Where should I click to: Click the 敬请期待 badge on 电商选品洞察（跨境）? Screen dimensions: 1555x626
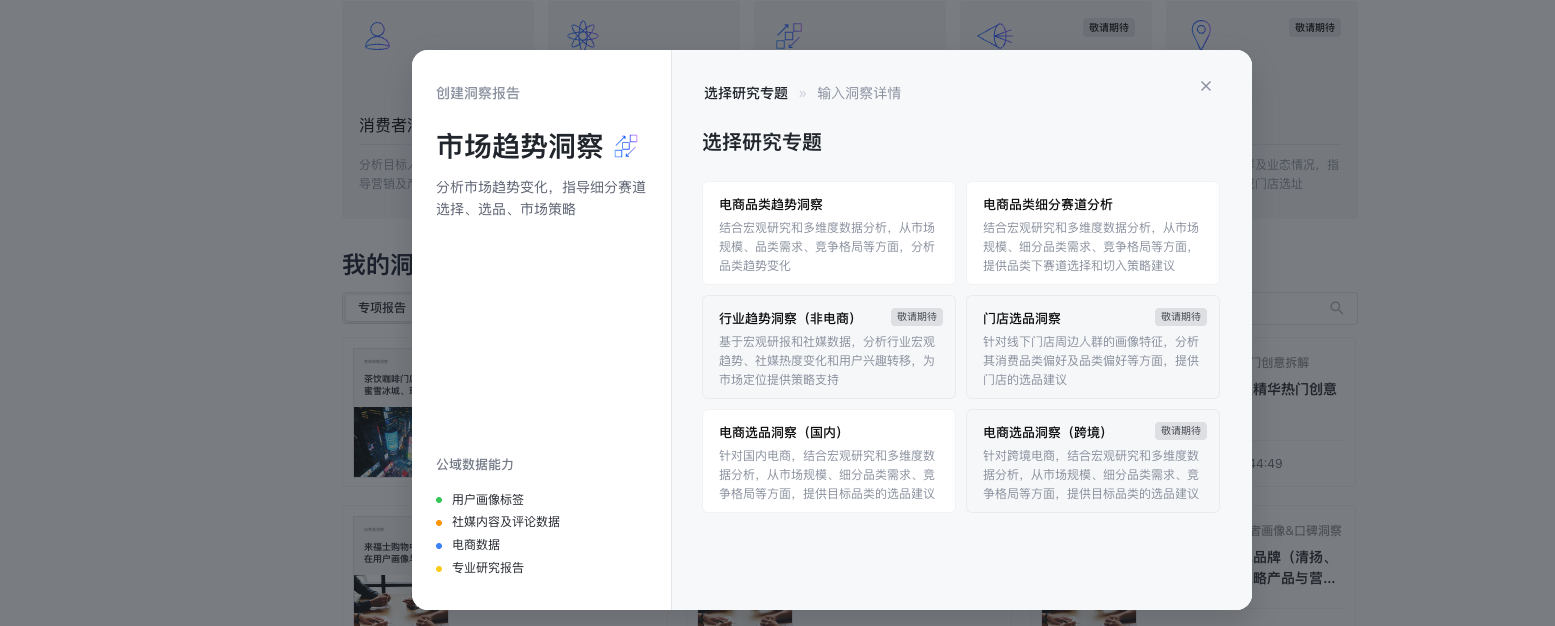[1180, 431]
